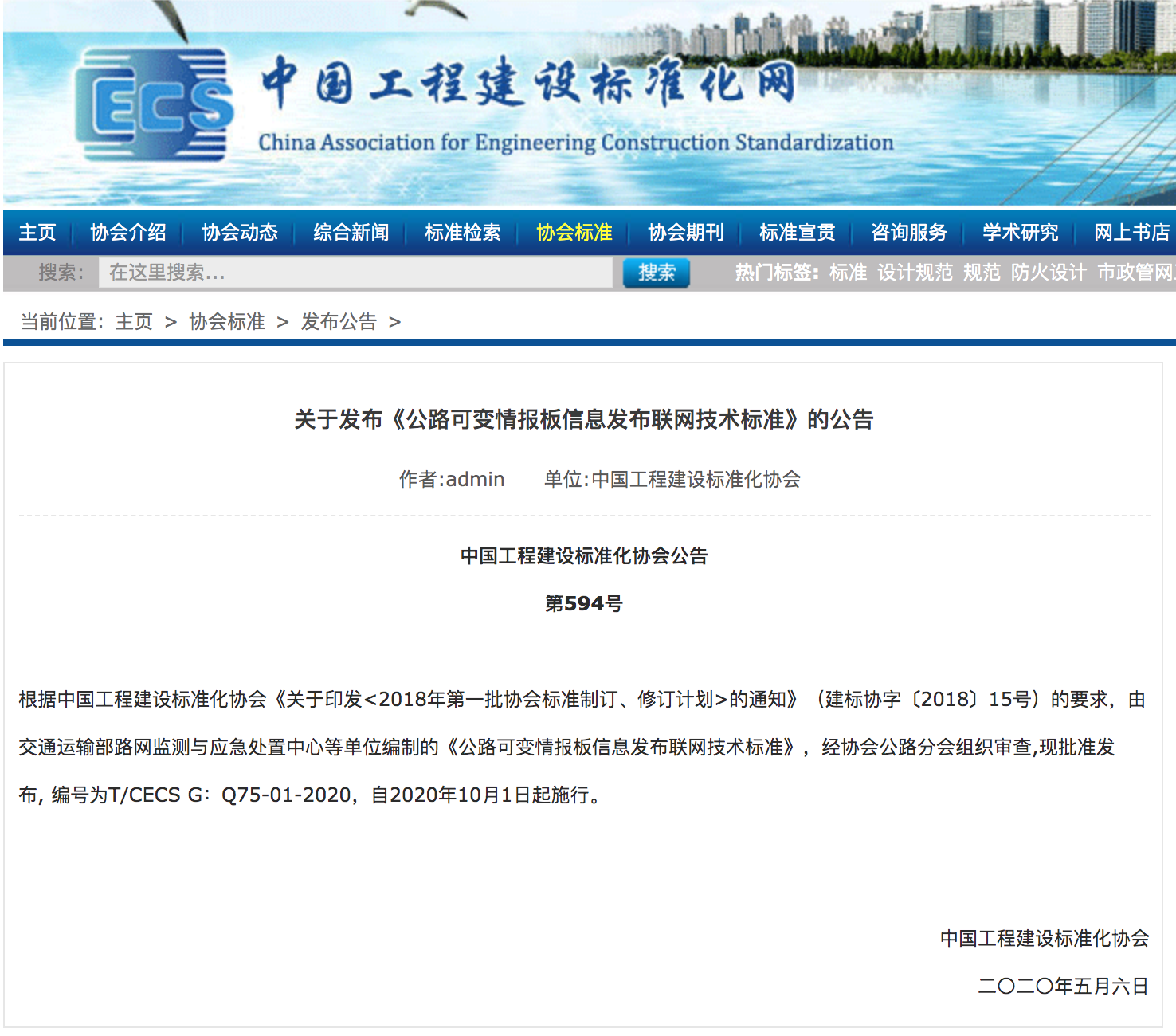The width and height of the screenshot is (1176, 1036).
Task: Click the signature 中国工程建设标准化协会 at bottom right
Action: [1045, 938]
